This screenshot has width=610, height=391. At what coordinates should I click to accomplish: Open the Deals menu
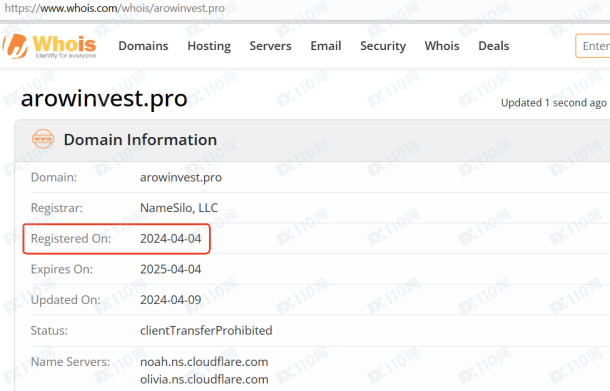click(x=494, y=46)
